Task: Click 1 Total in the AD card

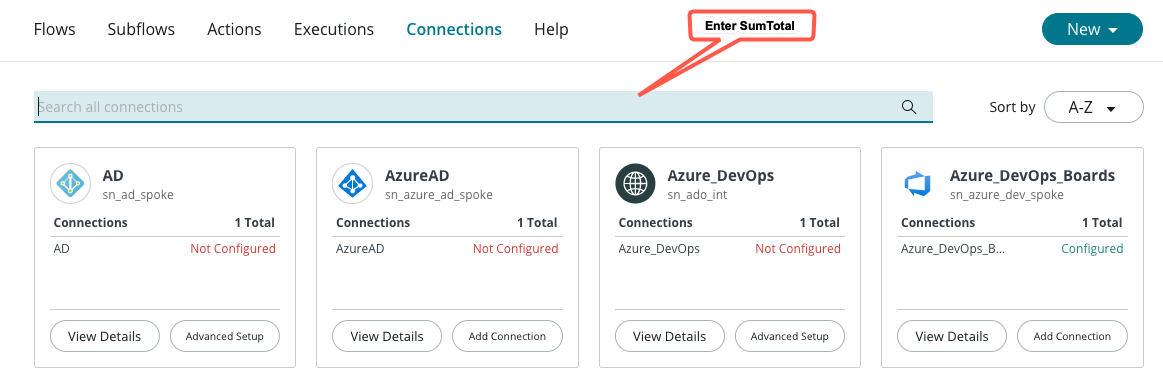Action: pos(254,222)
